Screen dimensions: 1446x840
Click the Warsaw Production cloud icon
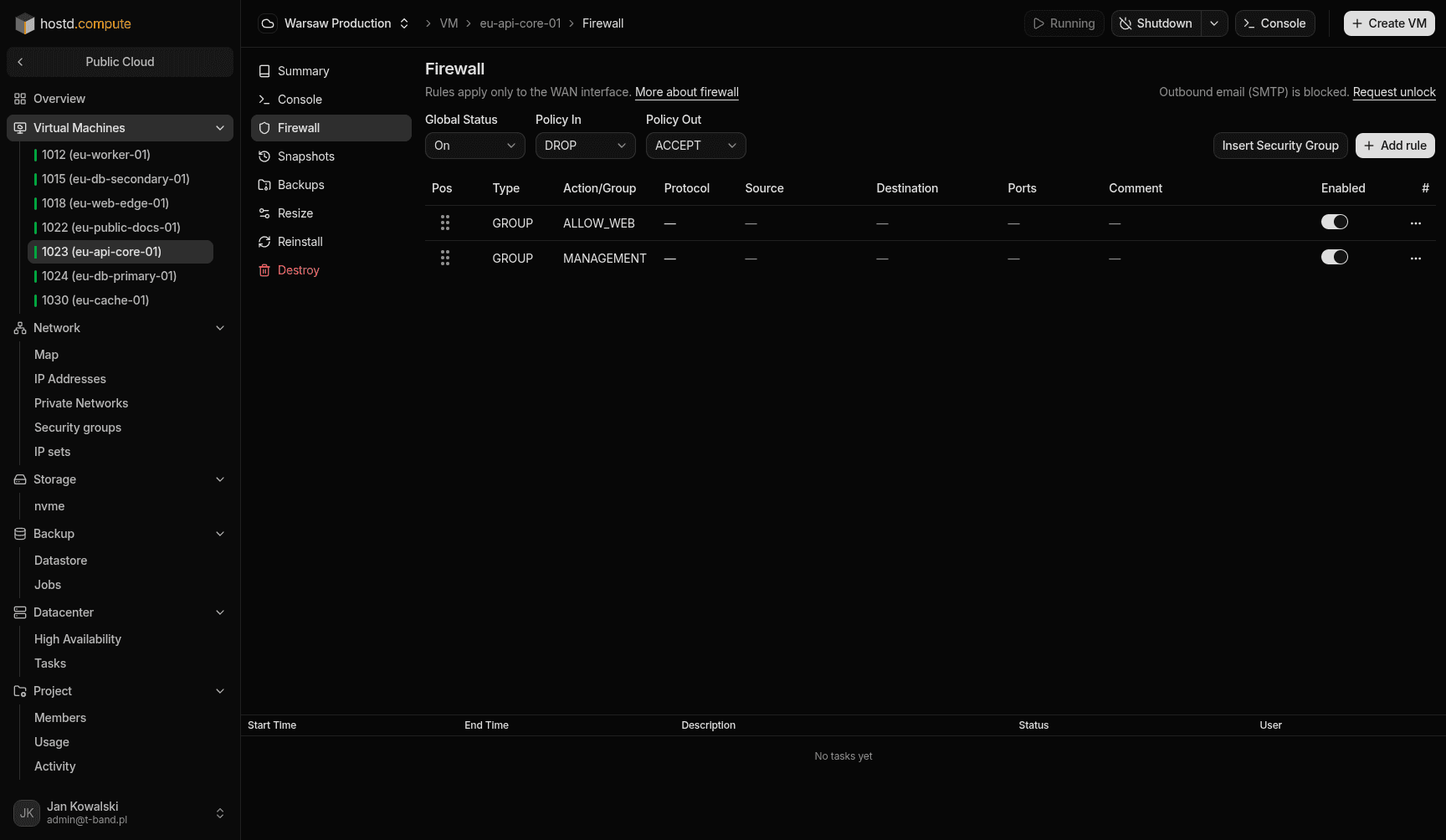tap(268, 23)
